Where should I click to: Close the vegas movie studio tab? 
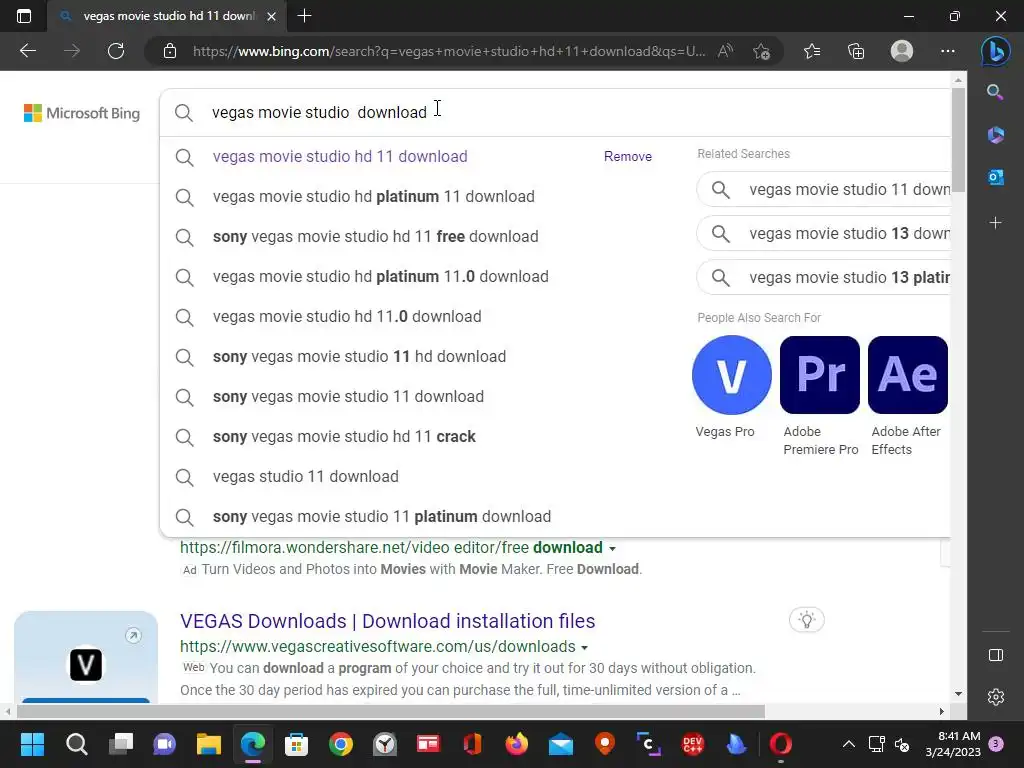click(272, 16)
